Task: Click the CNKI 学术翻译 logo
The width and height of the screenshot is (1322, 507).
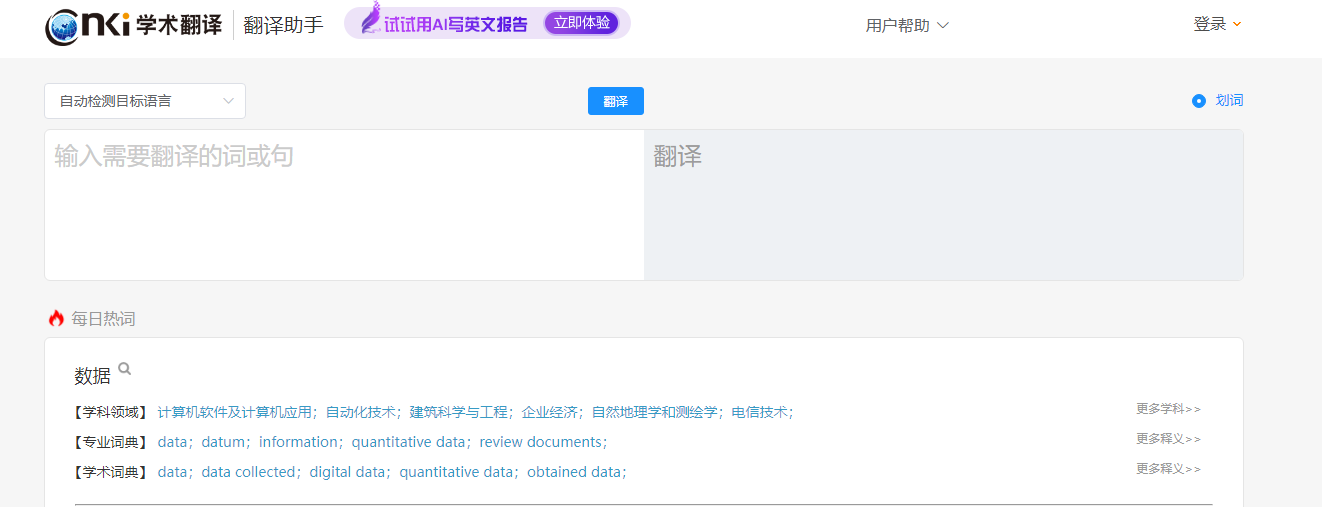Action: (133, 25)
